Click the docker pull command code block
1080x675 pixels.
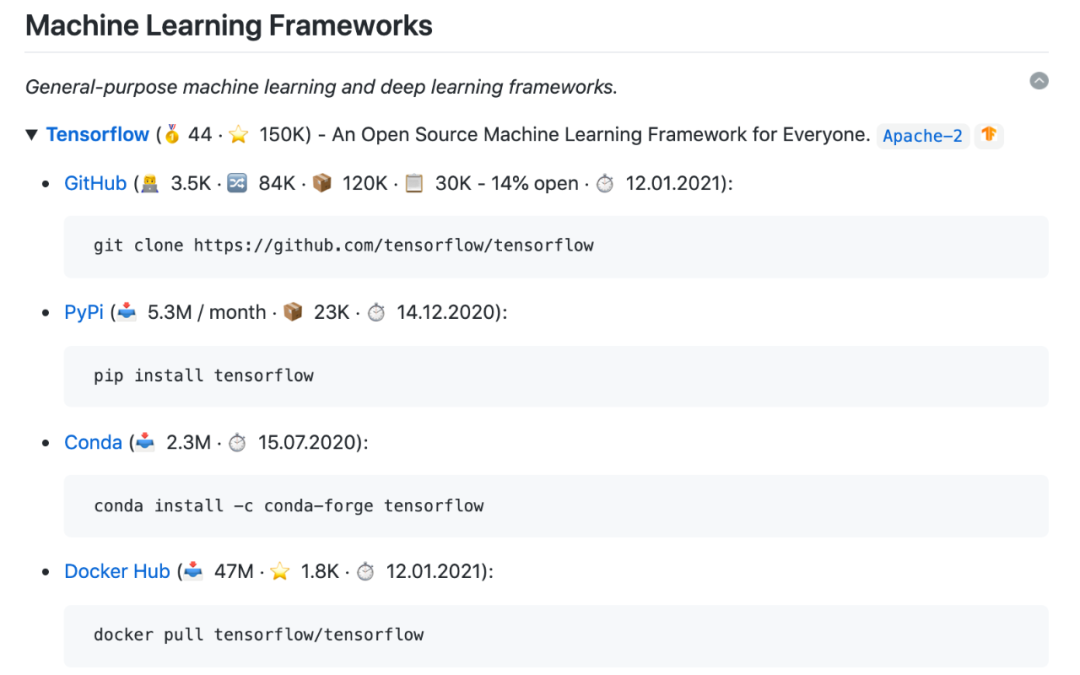pyautogui.click(x=557, y=635)
